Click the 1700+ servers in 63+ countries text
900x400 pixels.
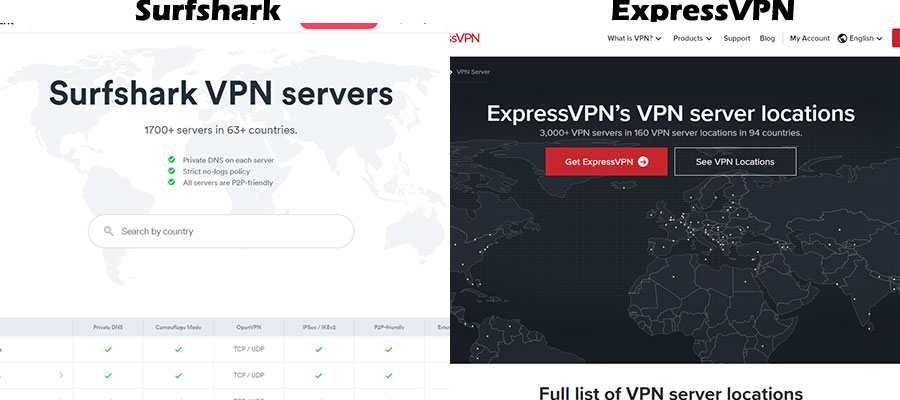click(x=221, y=130)
